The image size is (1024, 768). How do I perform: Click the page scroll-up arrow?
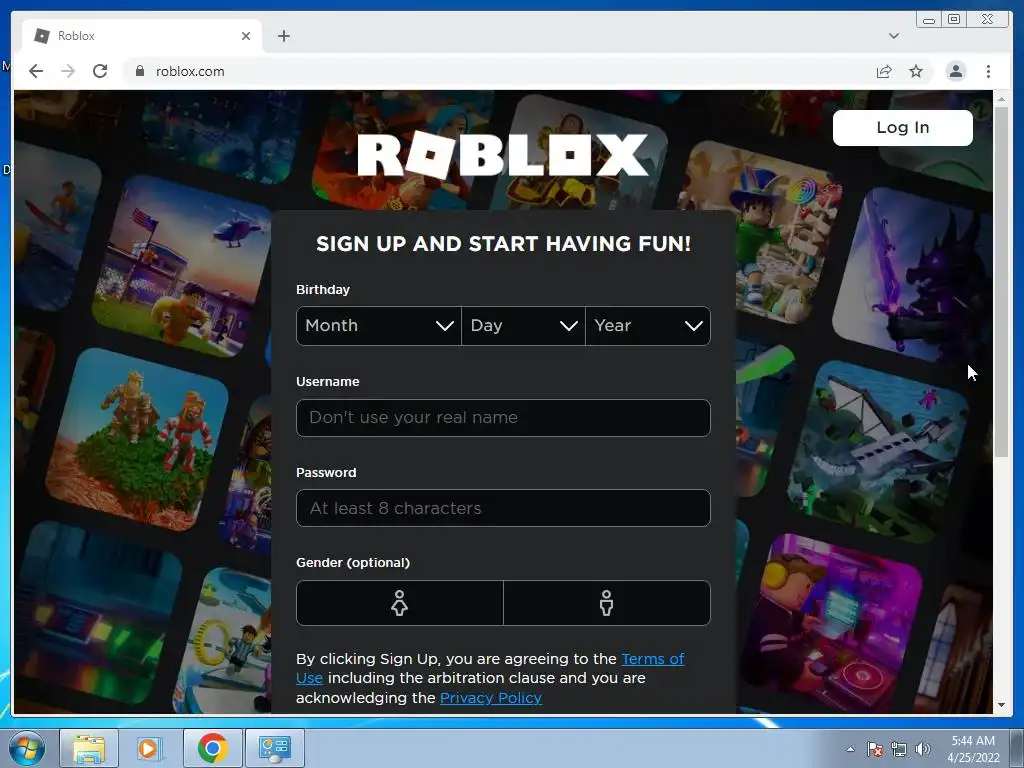(x=1001, y=99)
